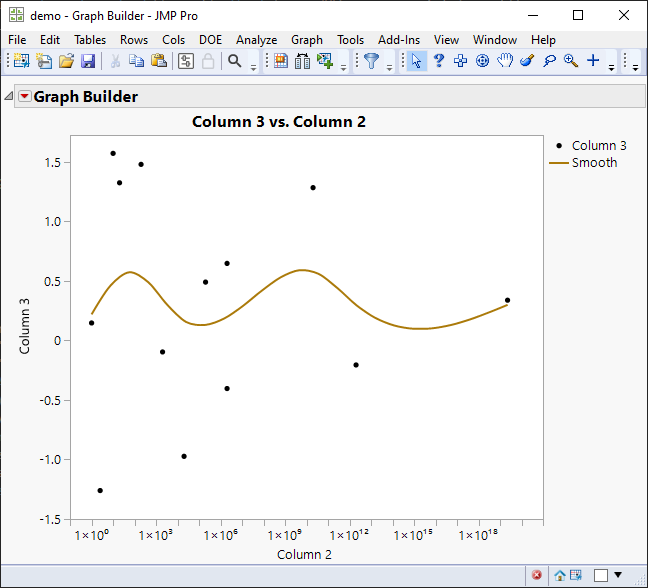Select the Crosshairs plus tool
Viewport: 648px width, 588px height.
point(593,60)
